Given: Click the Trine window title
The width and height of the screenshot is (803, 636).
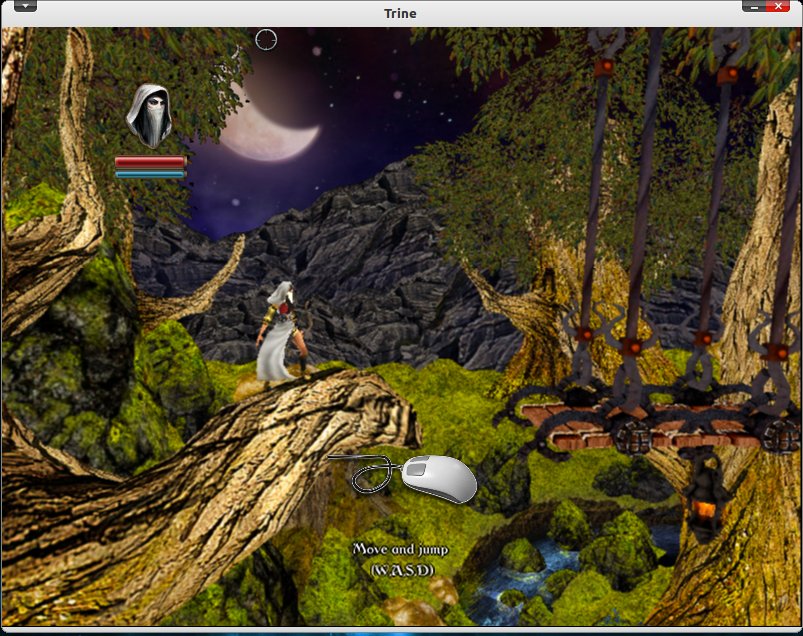Looking at the screenshot, I should (400, 13).
